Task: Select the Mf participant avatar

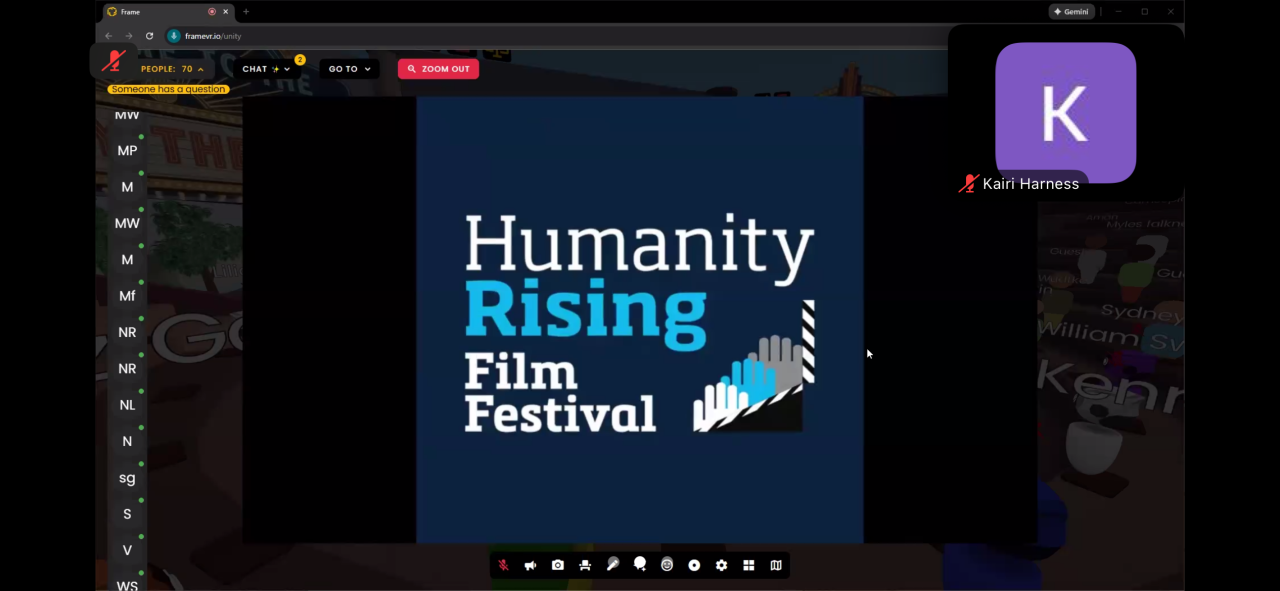Action: coord(127,296)
